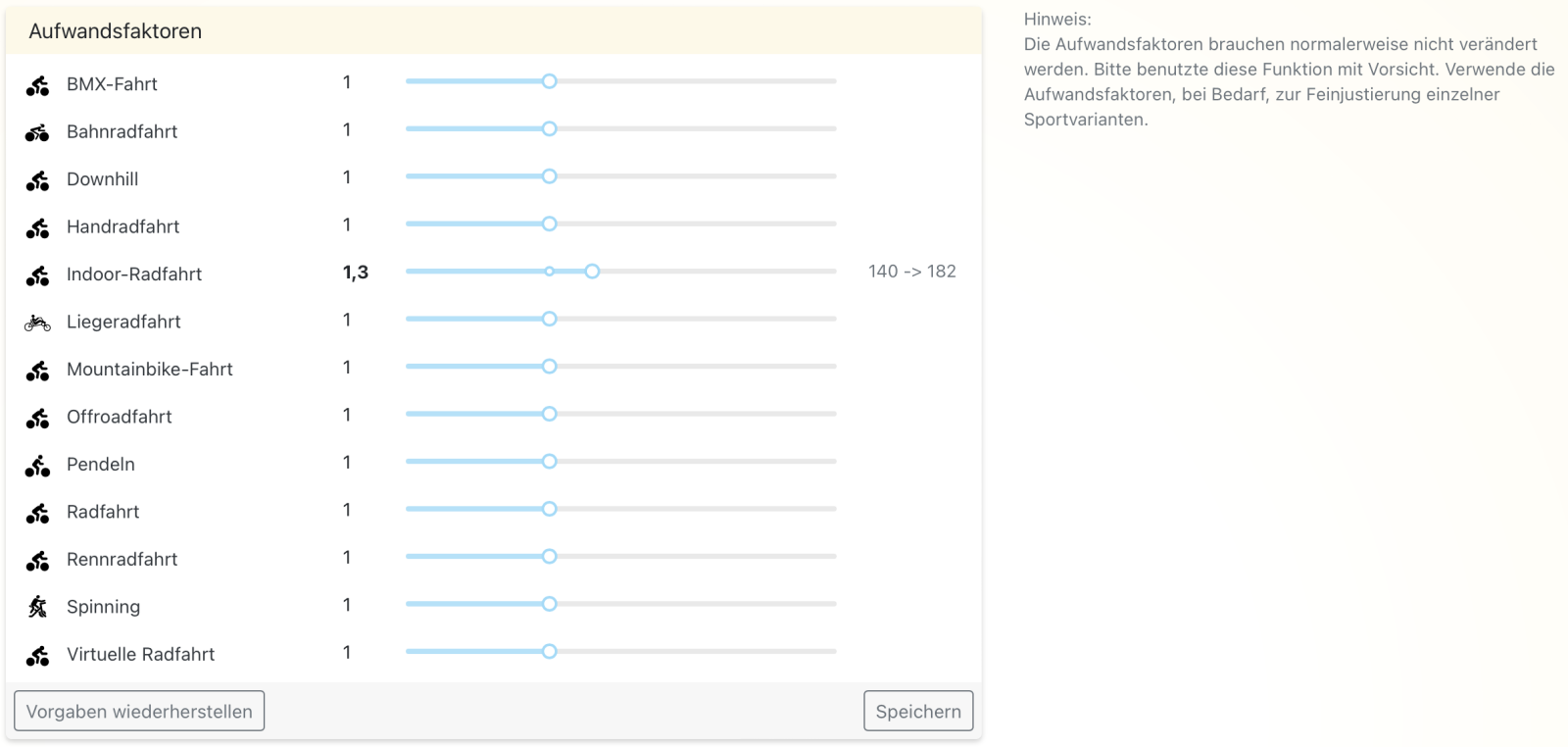Click the Aufwandsfaktoren panel header

tap(116, 31)
